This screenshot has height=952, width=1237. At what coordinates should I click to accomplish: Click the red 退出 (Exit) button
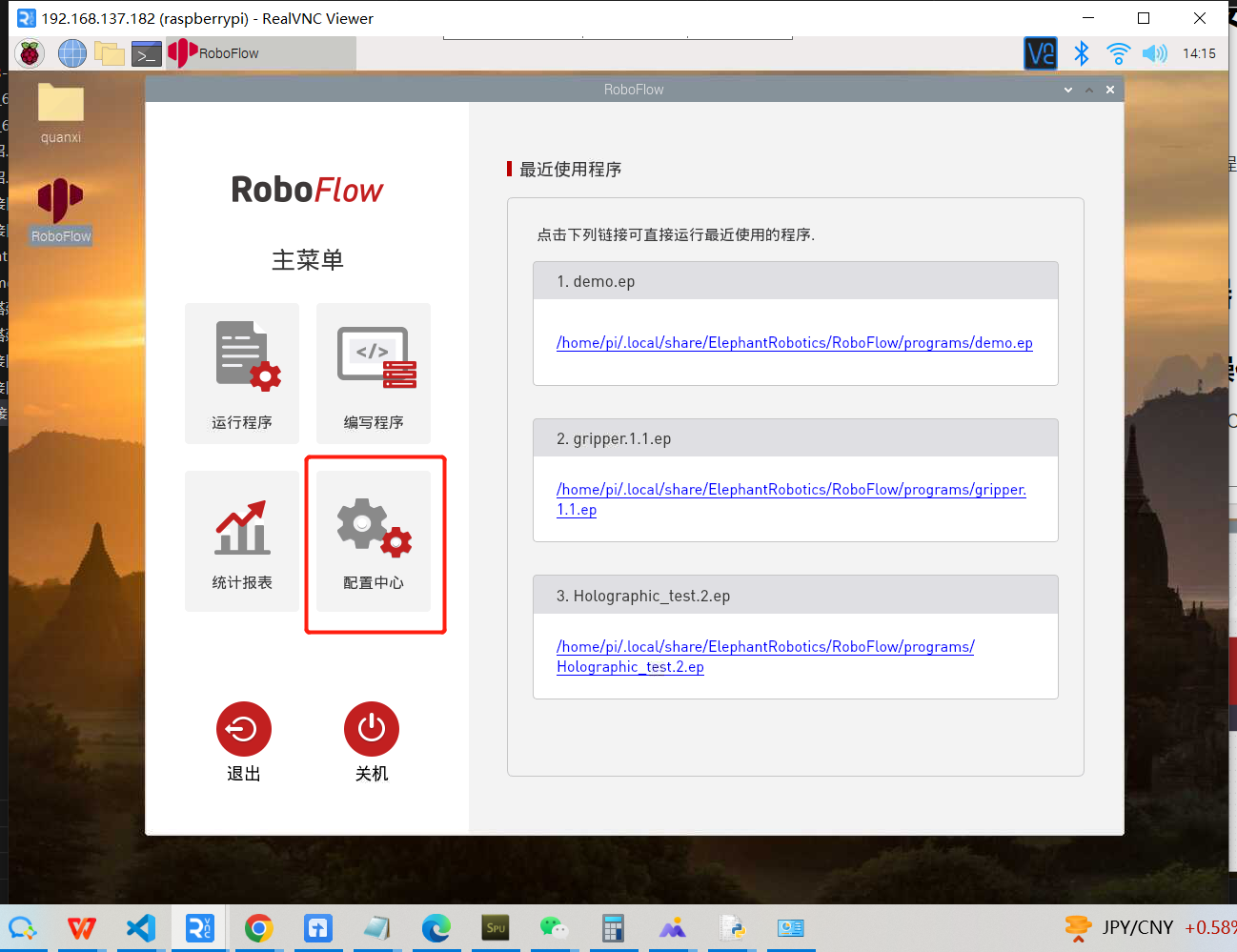tap(244, 729)
